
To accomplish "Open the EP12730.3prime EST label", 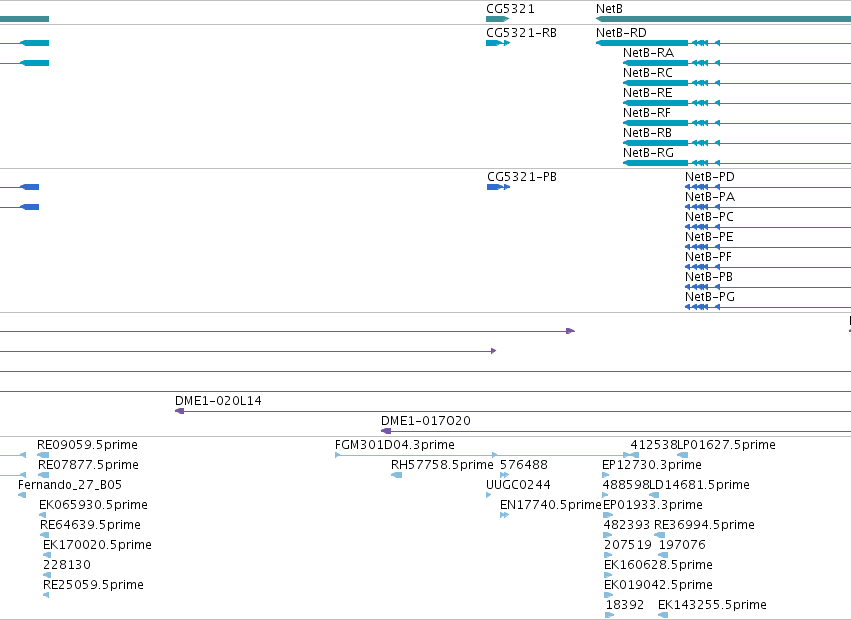I will pyautogui.click(x=652, y=465).
